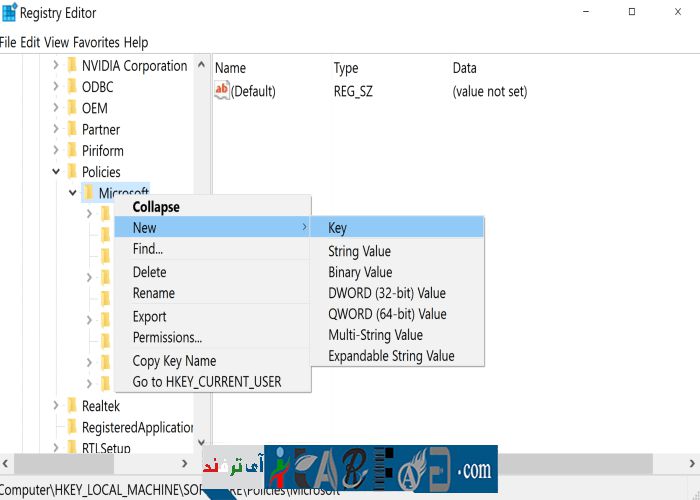Click the Type column header

(x=346, y=68)
